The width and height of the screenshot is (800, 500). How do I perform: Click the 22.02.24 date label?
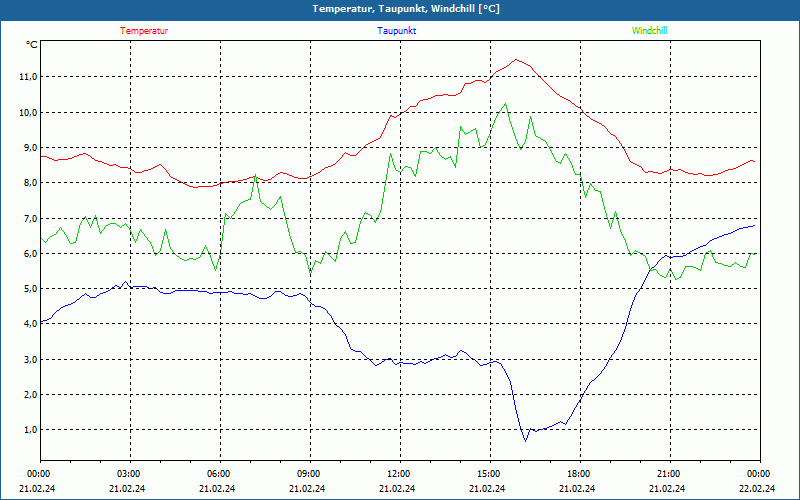point(758,488)
